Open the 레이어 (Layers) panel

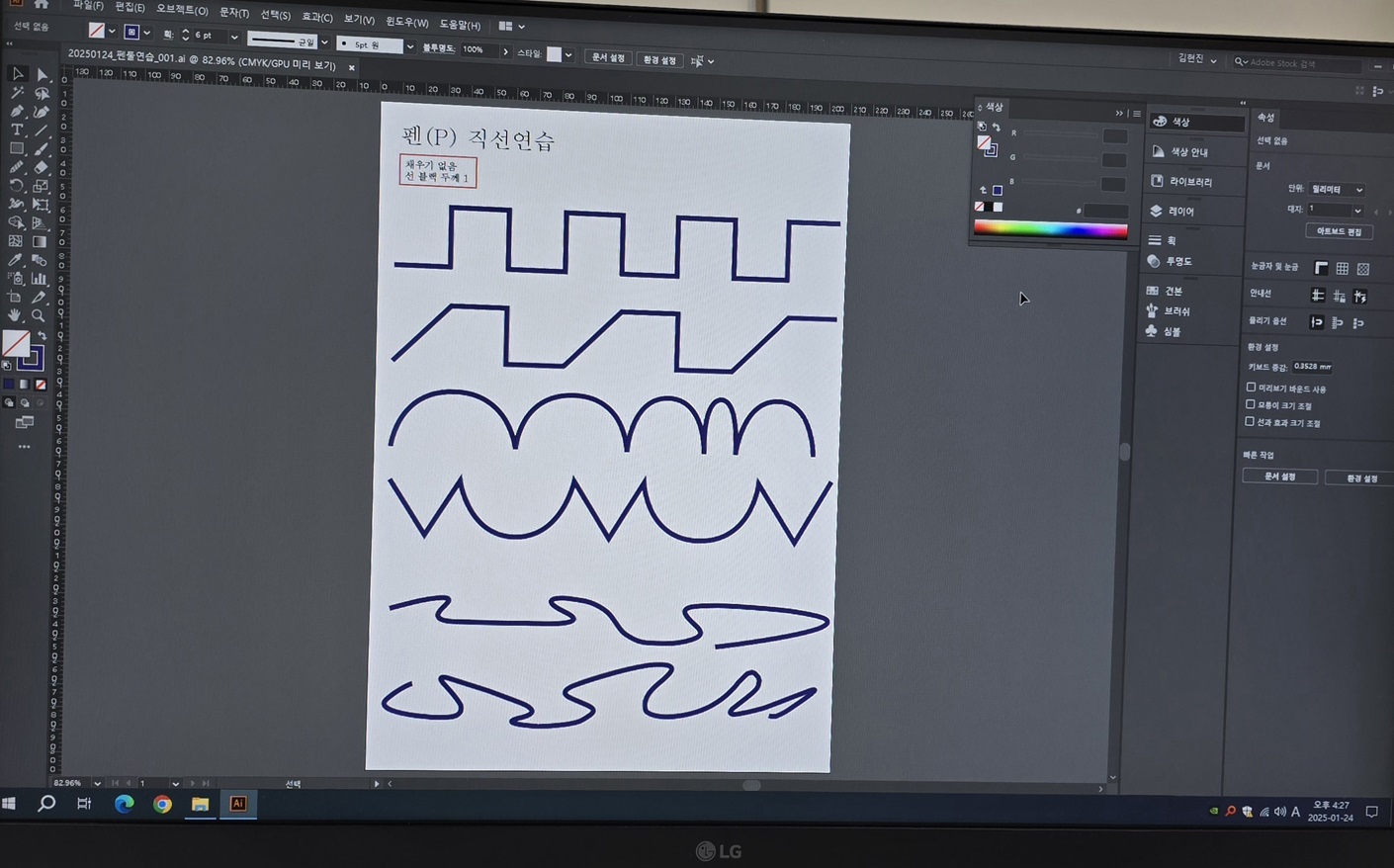pos(1180,212)
